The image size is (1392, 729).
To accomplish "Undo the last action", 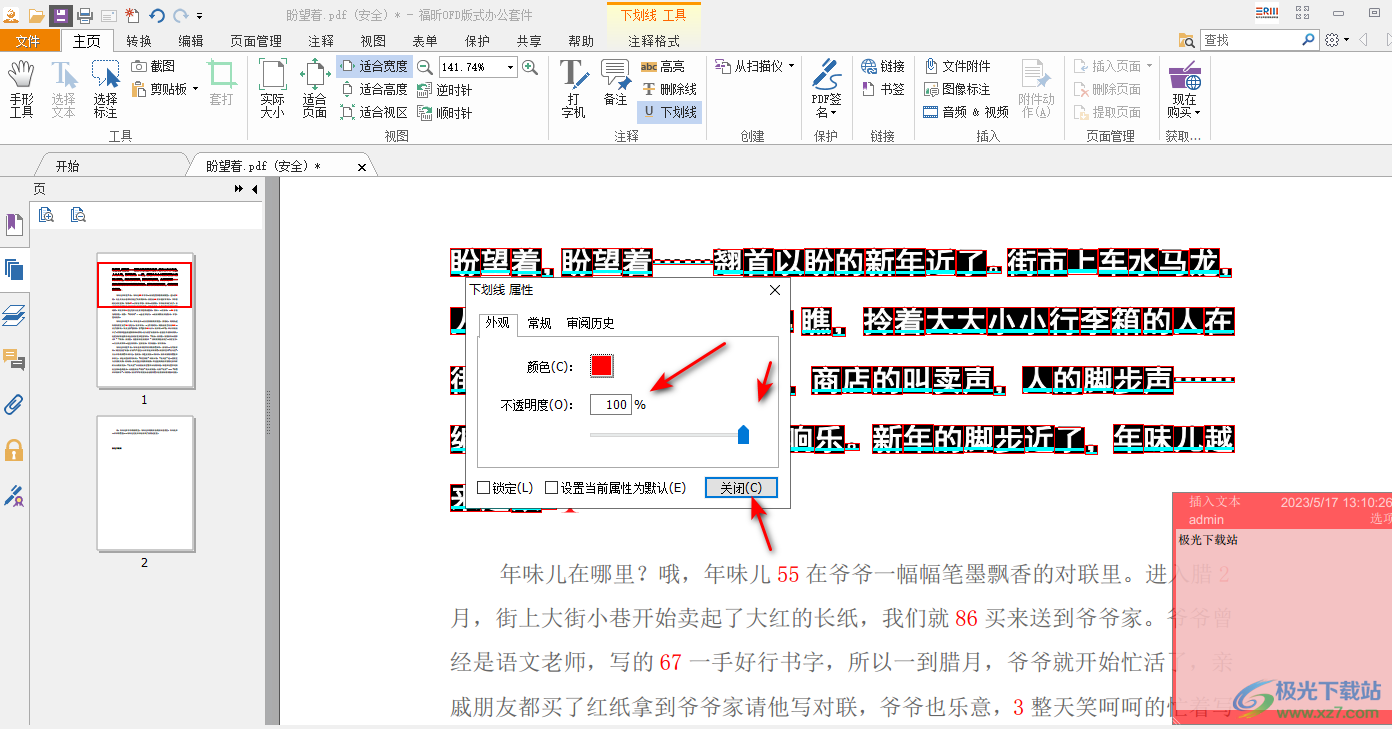I will 157,15.
